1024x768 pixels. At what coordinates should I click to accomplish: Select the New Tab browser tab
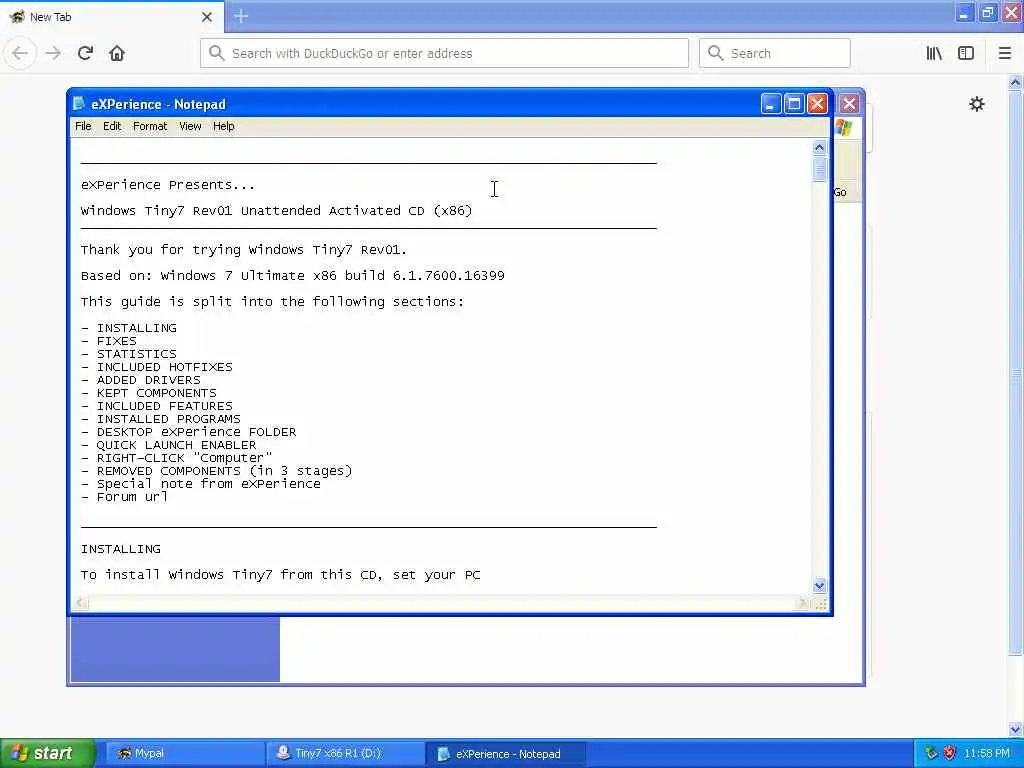[111, 17]
